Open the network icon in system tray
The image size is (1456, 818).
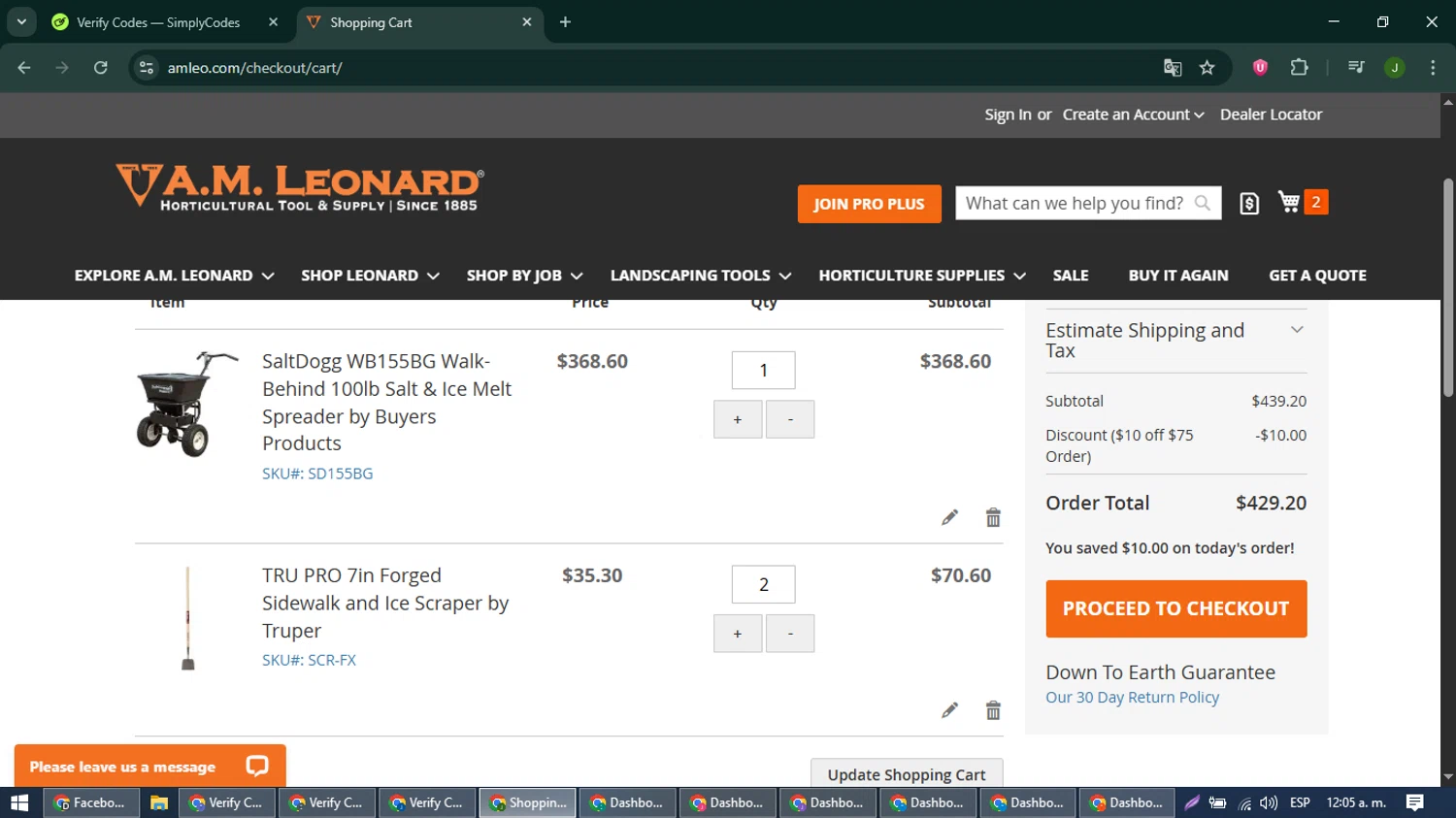coord(1244,802)
